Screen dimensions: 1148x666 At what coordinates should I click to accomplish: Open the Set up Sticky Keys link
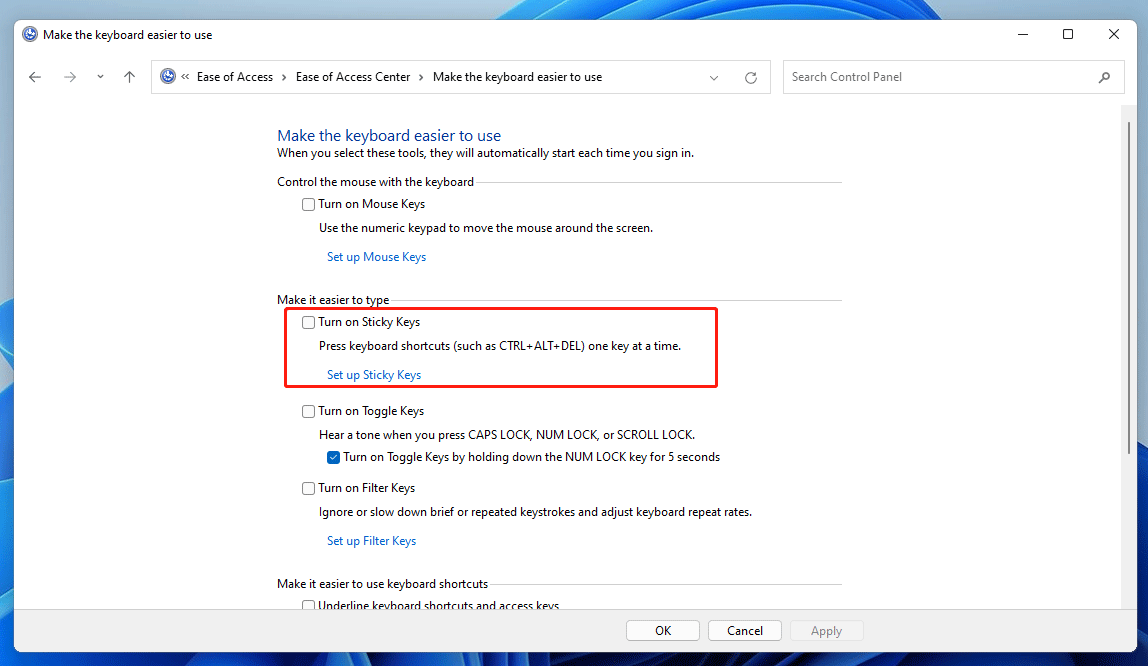[x=373, y=375]
